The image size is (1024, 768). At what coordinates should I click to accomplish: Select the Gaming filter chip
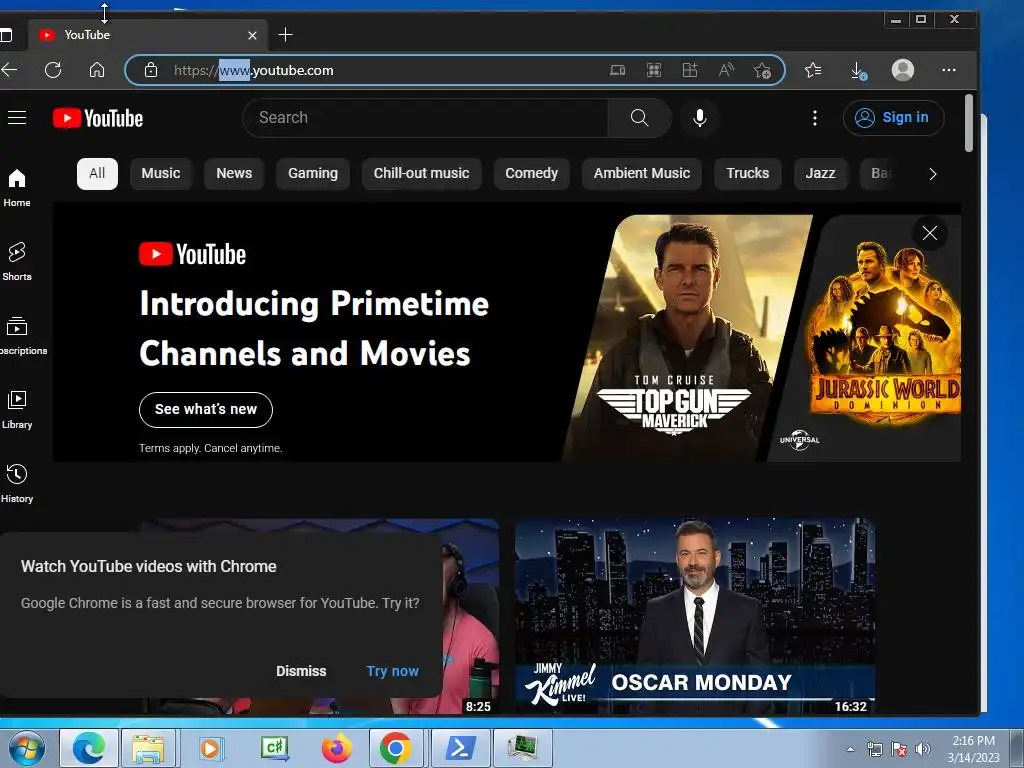(x=313, y=174)
